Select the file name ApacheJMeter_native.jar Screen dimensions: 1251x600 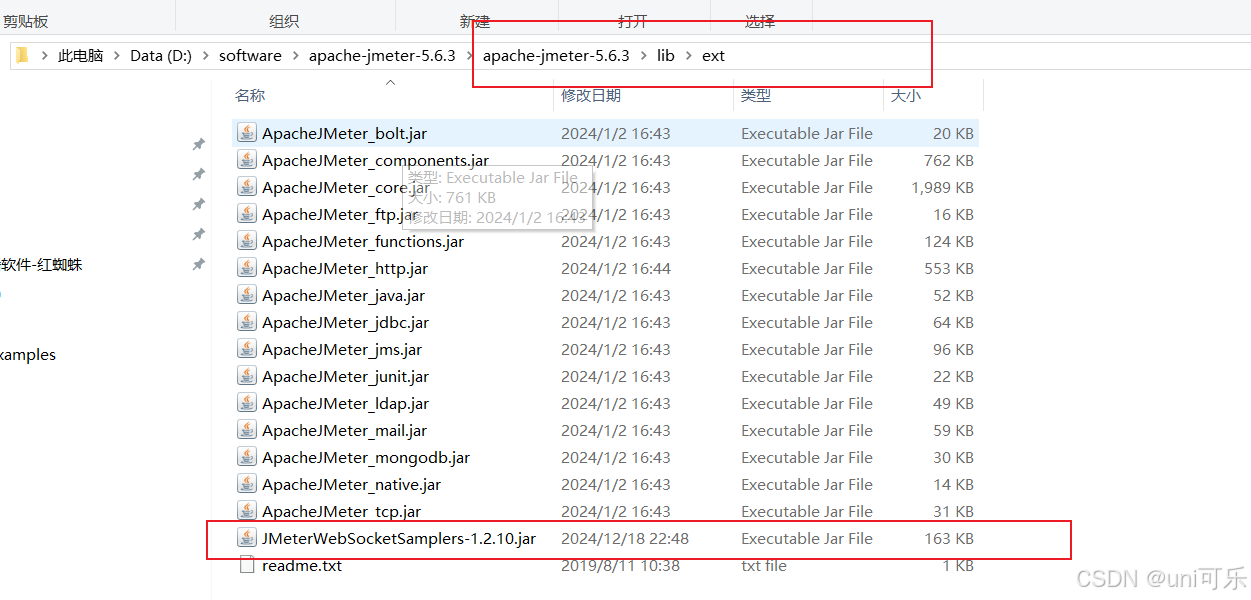click(x=351, y=484)
